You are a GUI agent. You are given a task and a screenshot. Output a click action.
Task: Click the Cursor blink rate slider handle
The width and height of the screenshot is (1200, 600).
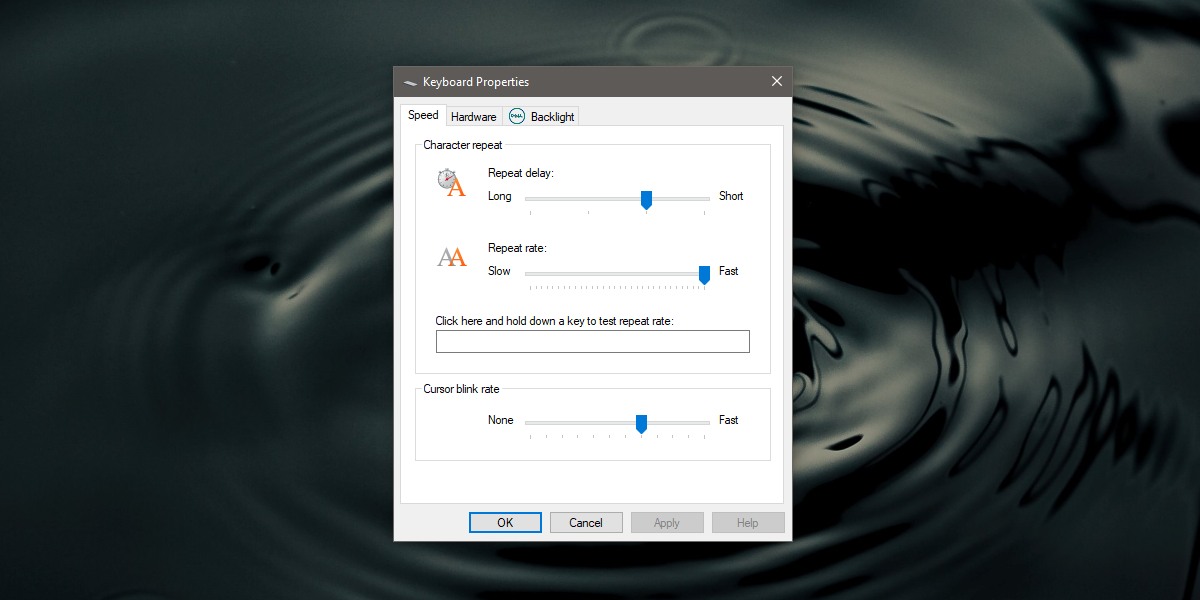(641, 423)
